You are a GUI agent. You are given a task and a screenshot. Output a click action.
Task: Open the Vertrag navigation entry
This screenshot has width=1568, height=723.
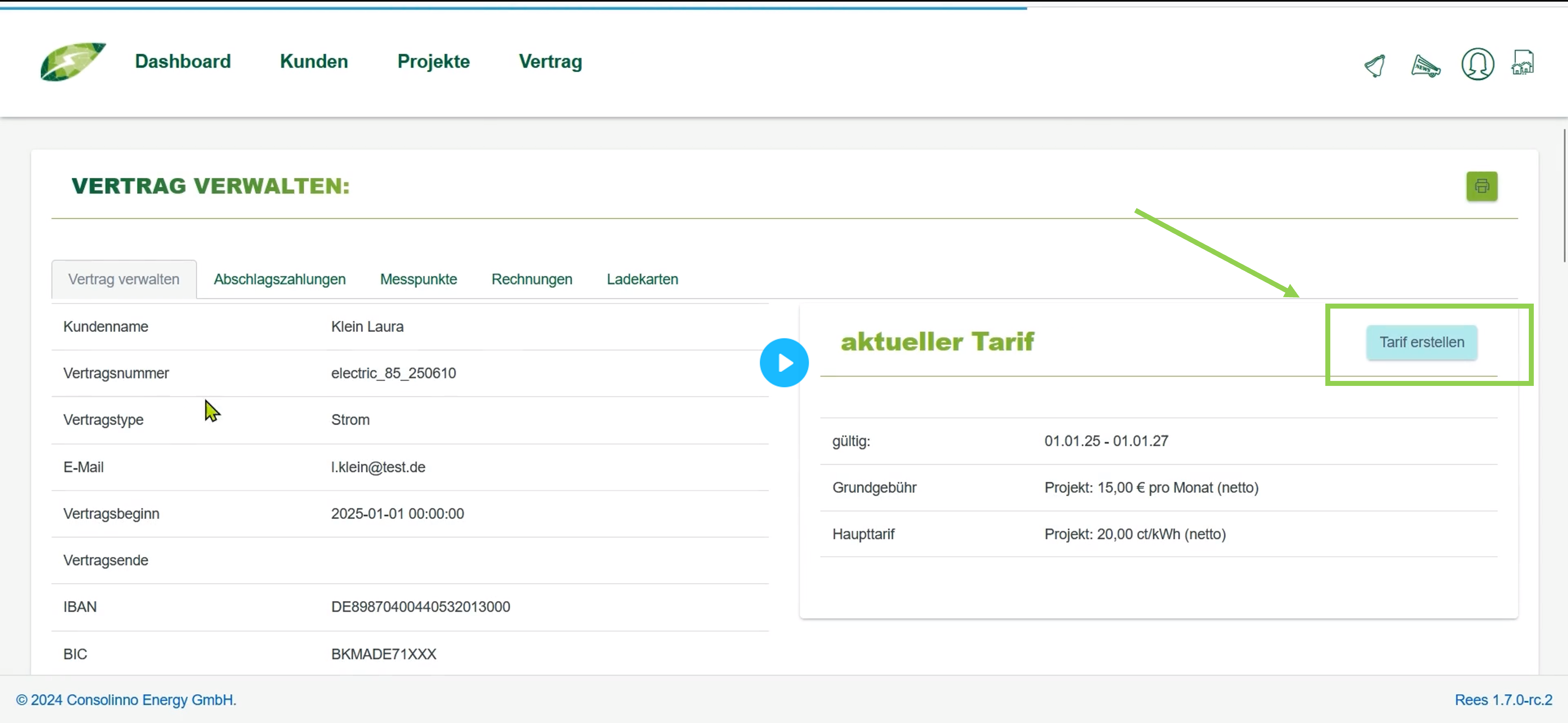click(550, 61)
